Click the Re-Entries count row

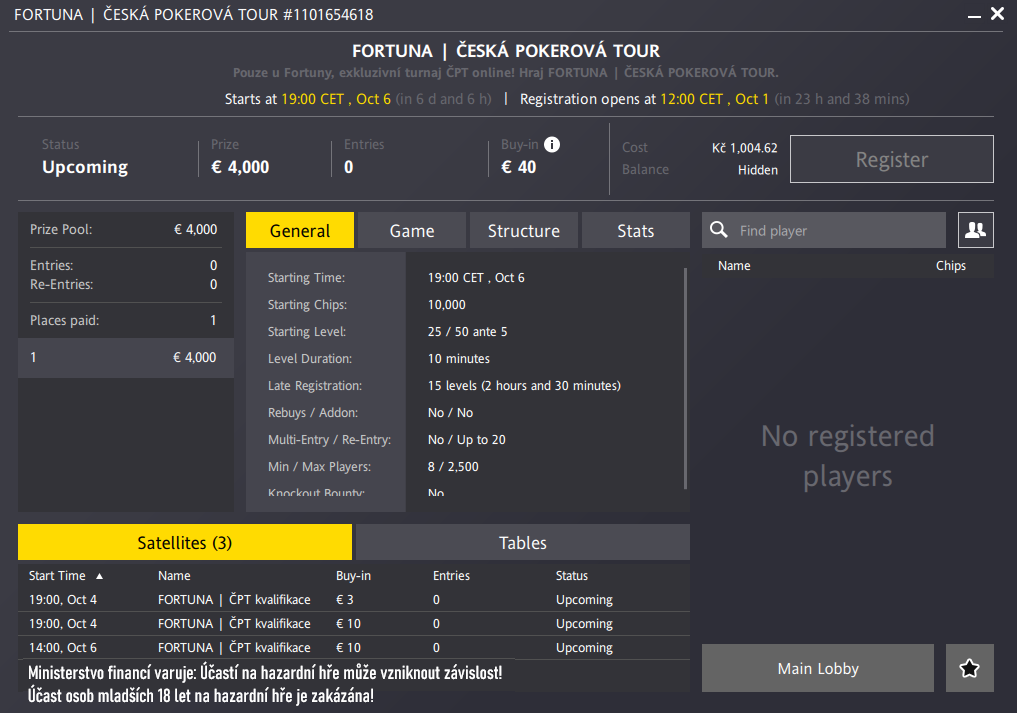click(123, 284)
